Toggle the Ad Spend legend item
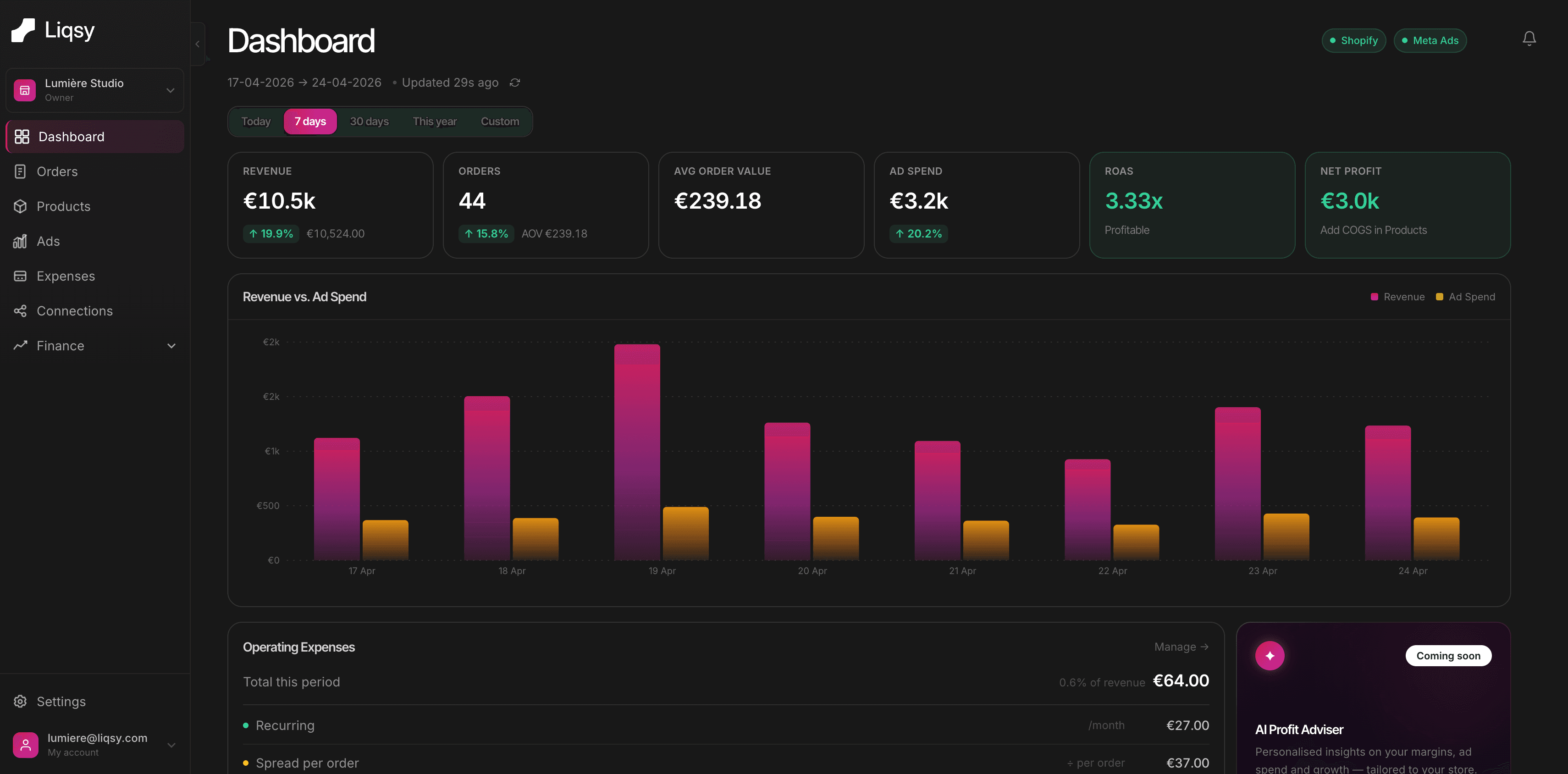Screen dimensions: 1568x774 1465,297
